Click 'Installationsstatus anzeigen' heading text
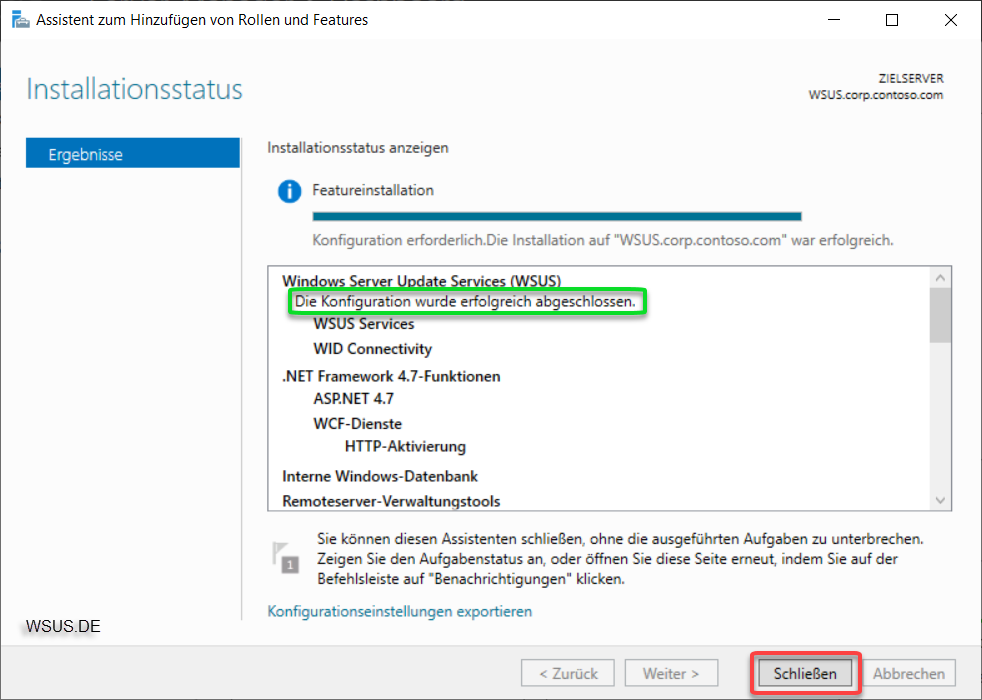Viewport: 982px width, 700px height. coord(358,148)
